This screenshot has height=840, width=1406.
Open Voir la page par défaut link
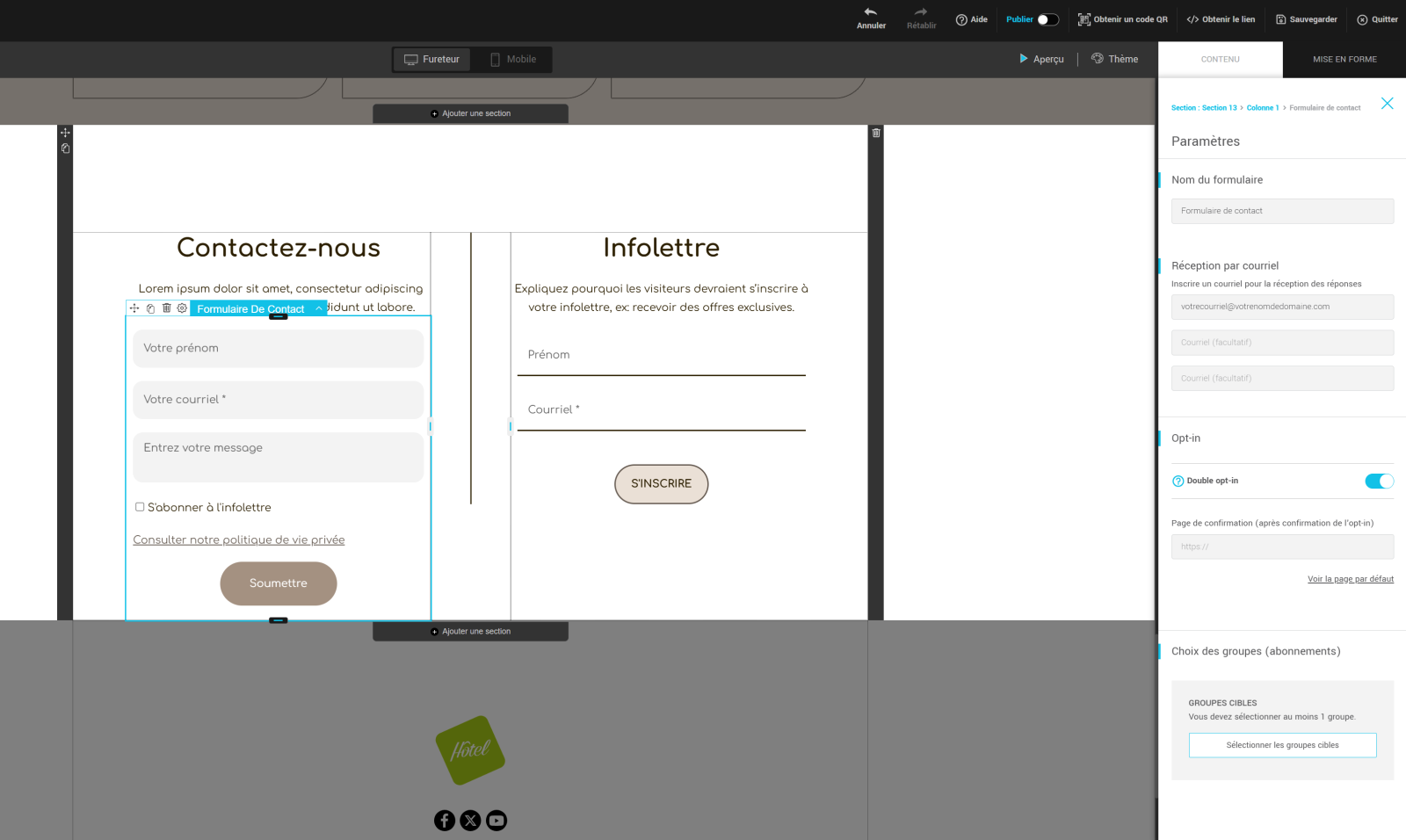click(x=1350, y=579)
